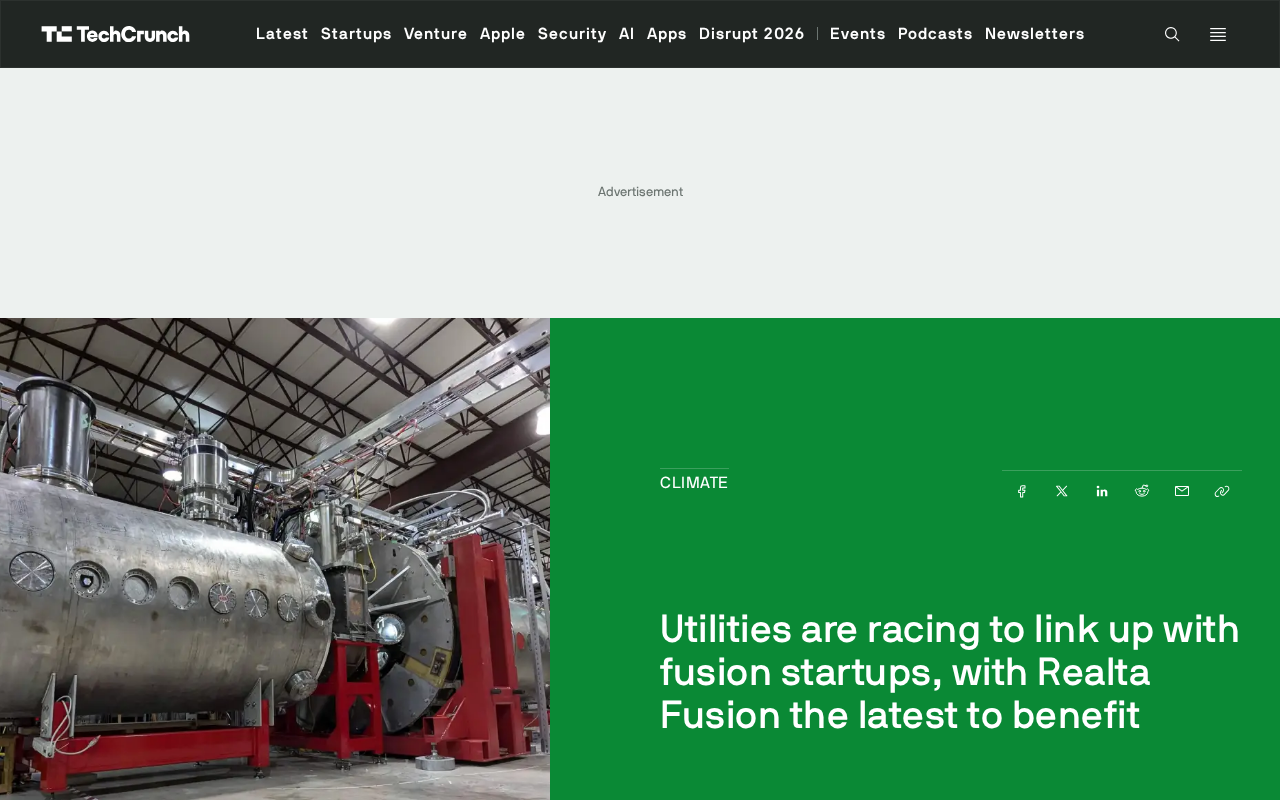Open the Newsletters page
The image size is (1280, 800).
point(1035,34)
